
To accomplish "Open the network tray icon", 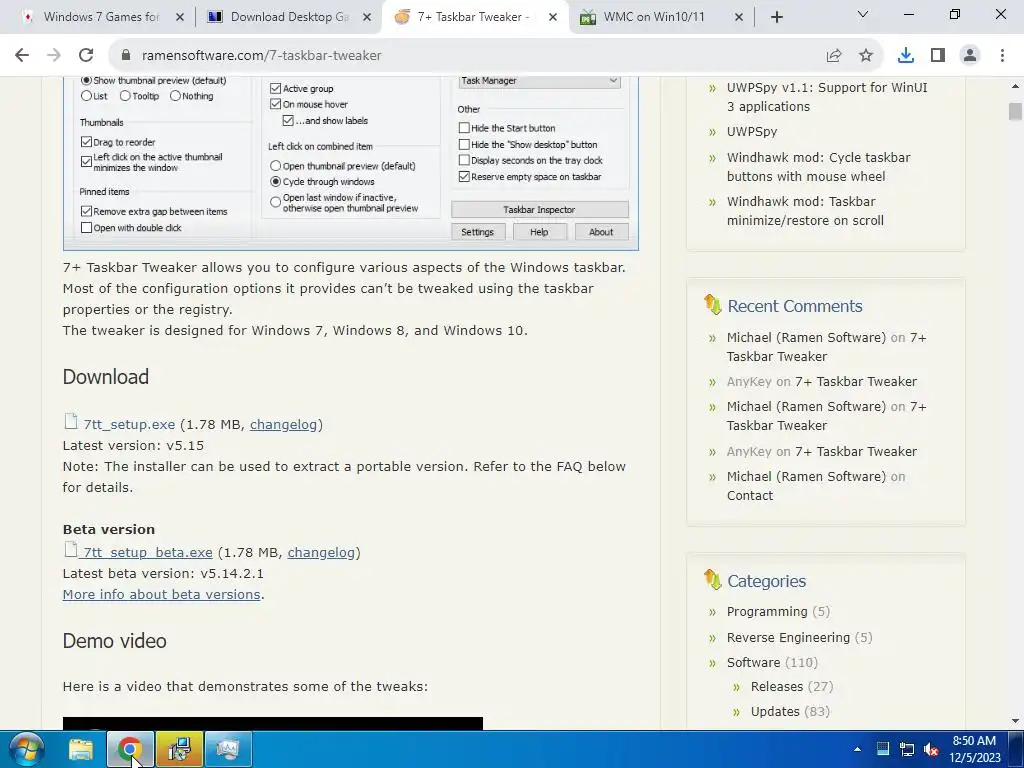I will (x=907, y=750).
